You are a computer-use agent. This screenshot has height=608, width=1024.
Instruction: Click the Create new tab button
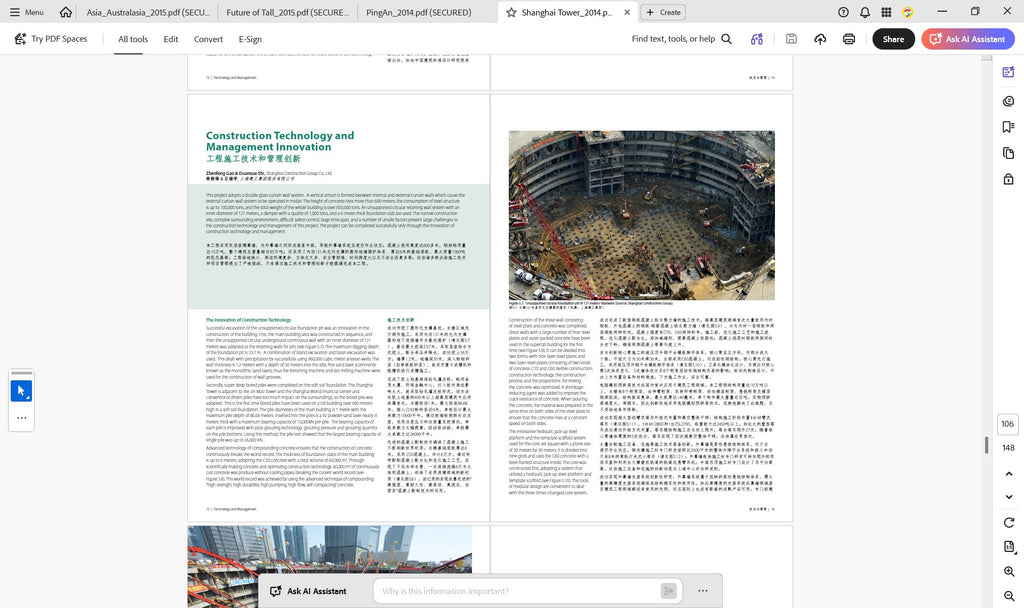coord(664,12)
